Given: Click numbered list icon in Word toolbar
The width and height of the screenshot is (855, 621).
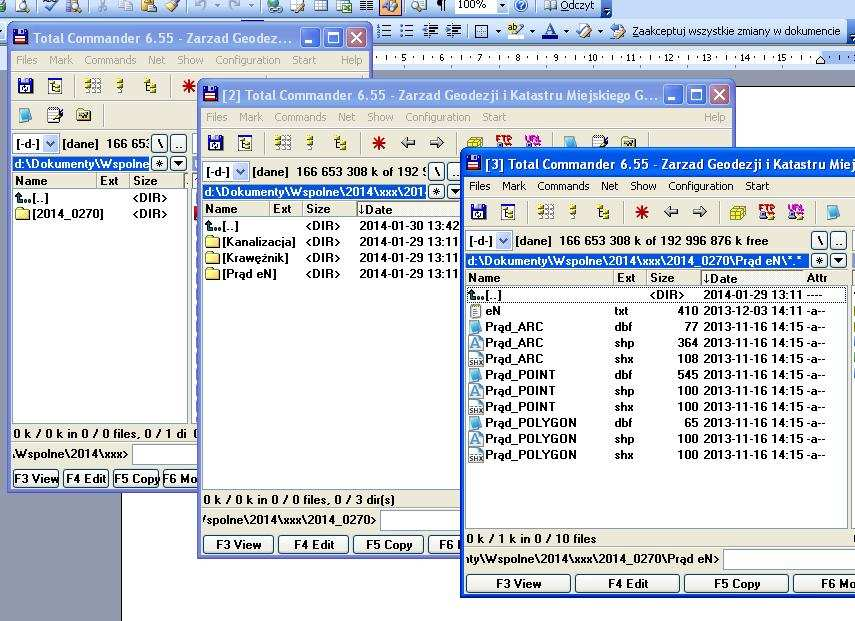Looking at the screenshot, I should [x=384, y=31].
